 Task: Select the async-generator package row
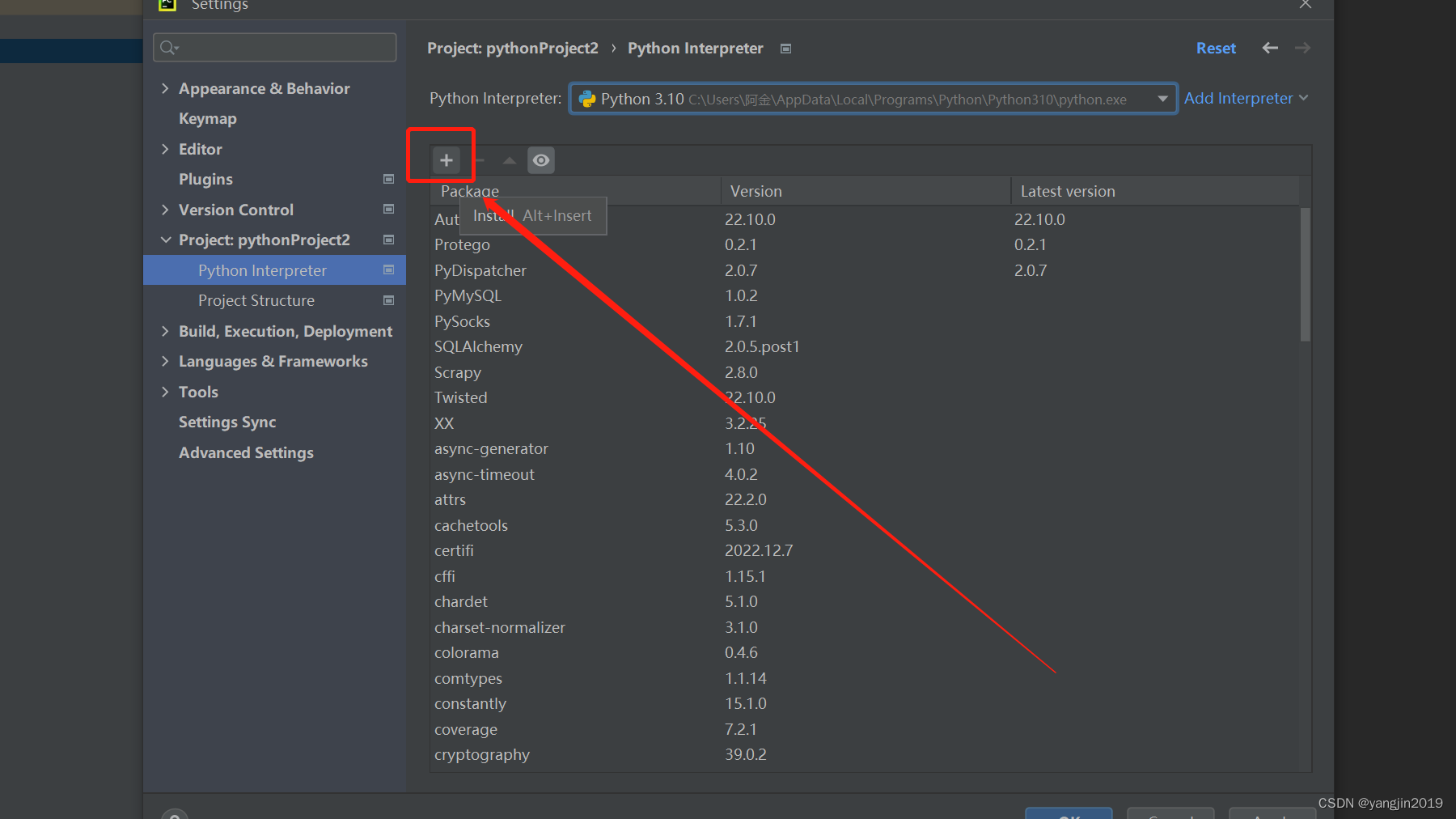click(x=865, y=448)
